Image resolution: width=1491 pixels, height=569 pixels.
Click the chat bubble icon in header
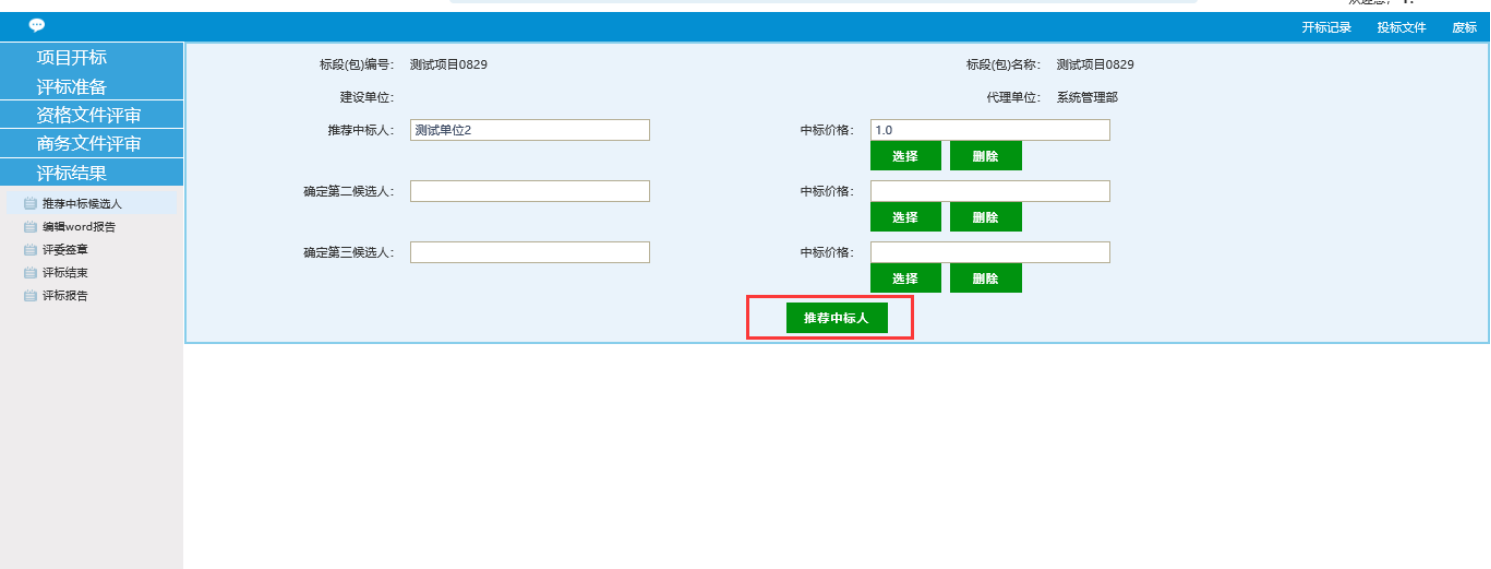pyautogui.click(x=37, y=26)
